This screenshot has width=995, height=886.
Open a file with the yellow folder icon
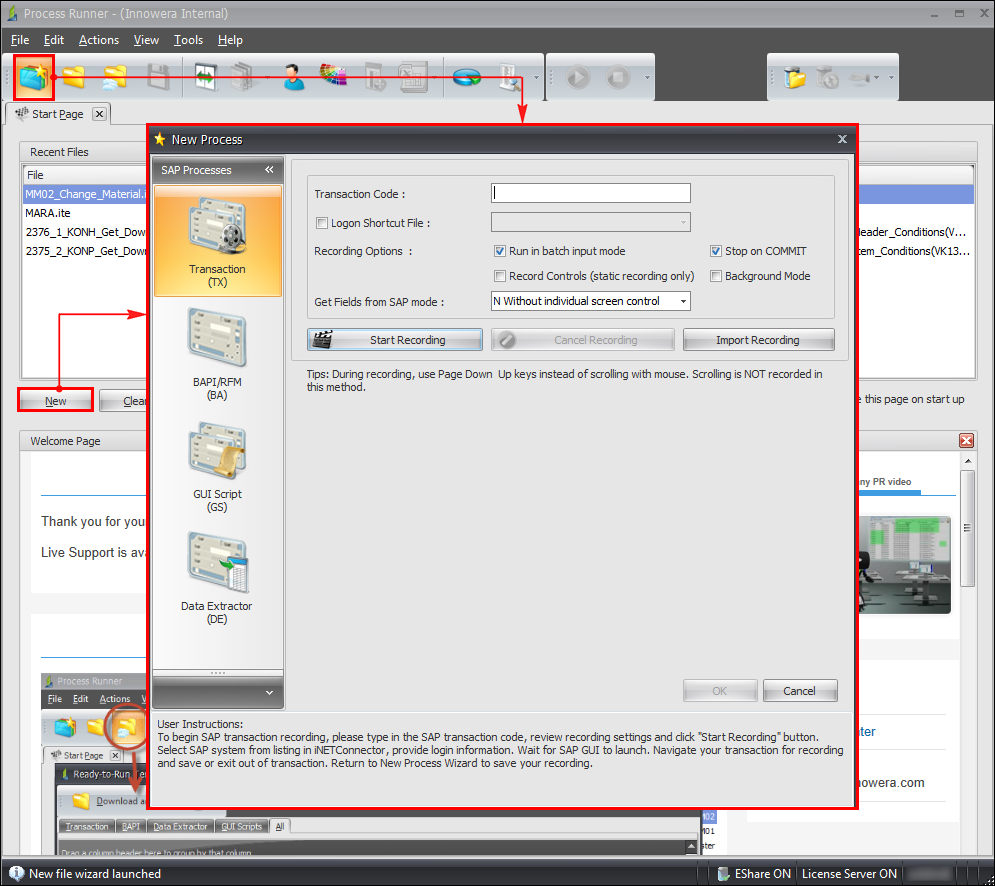tap(74, 77)
